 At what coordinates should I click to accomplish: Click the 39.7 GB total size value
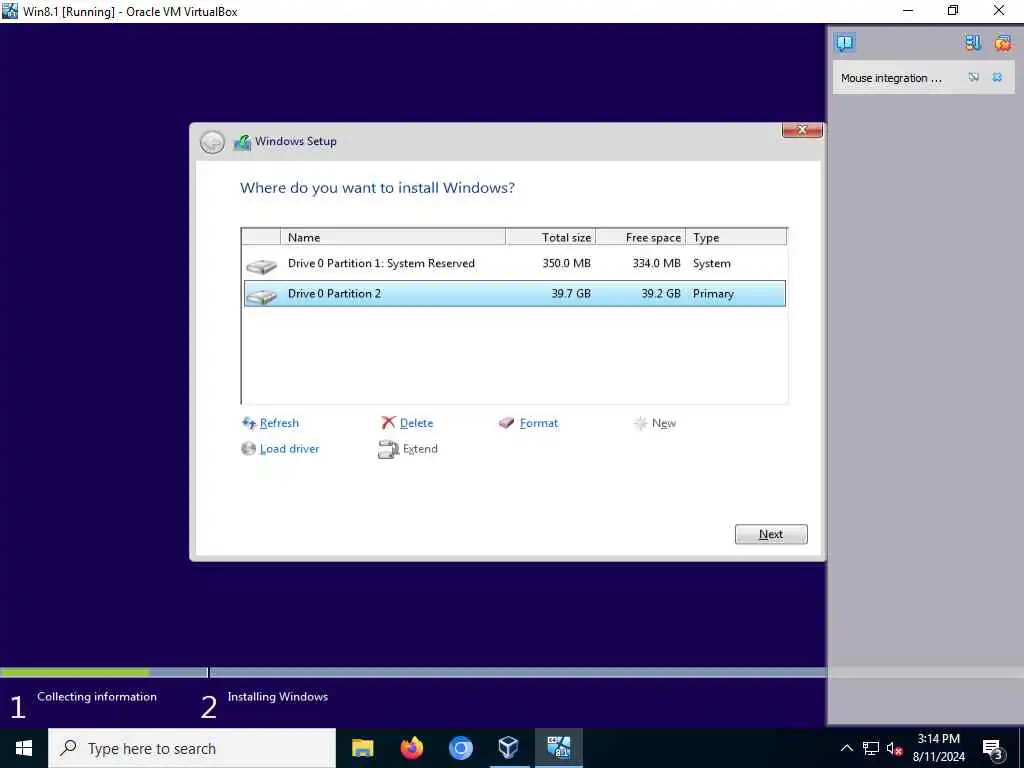[x=571, y=294]
